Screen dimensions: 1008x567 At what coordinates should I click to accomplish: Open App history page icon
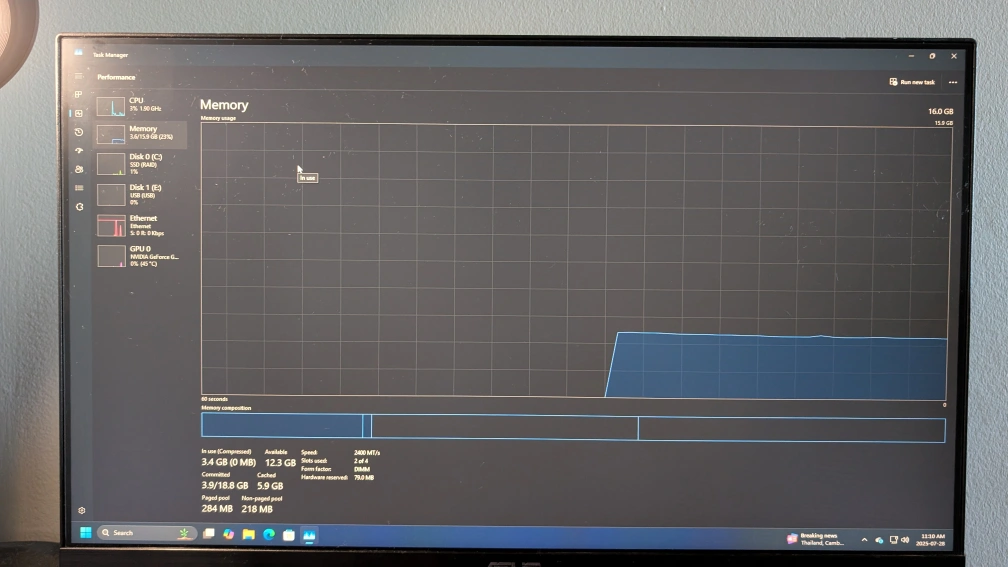[79, 132]
